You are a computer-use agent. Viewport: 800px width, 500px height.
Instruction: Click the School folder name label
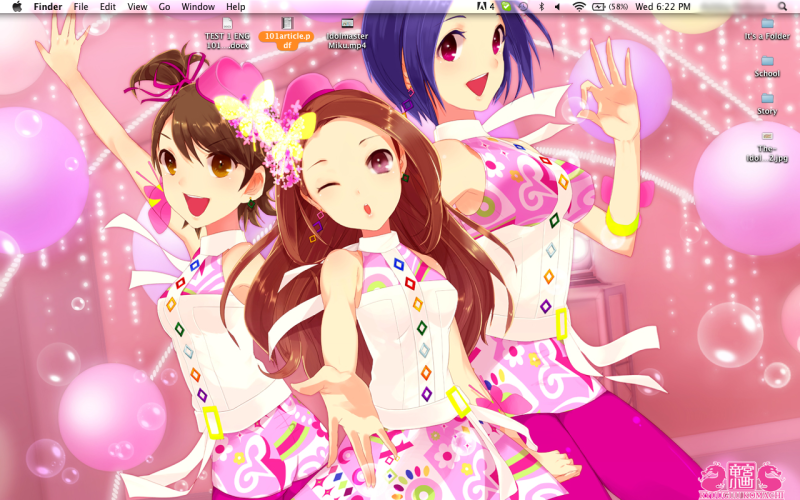click(x=767, y=73)
